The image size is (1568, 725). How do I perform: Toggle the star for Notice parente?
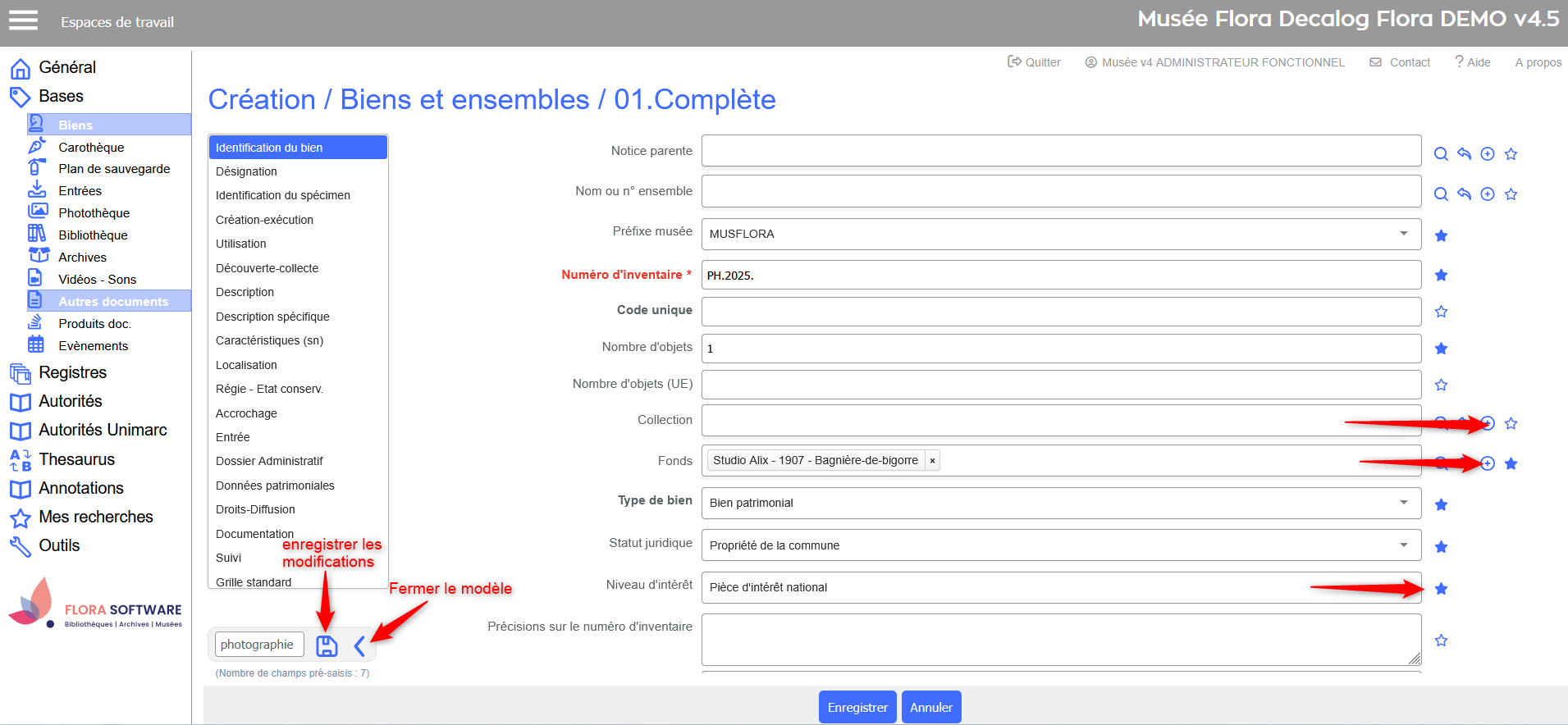click(x=1511, y=154)
